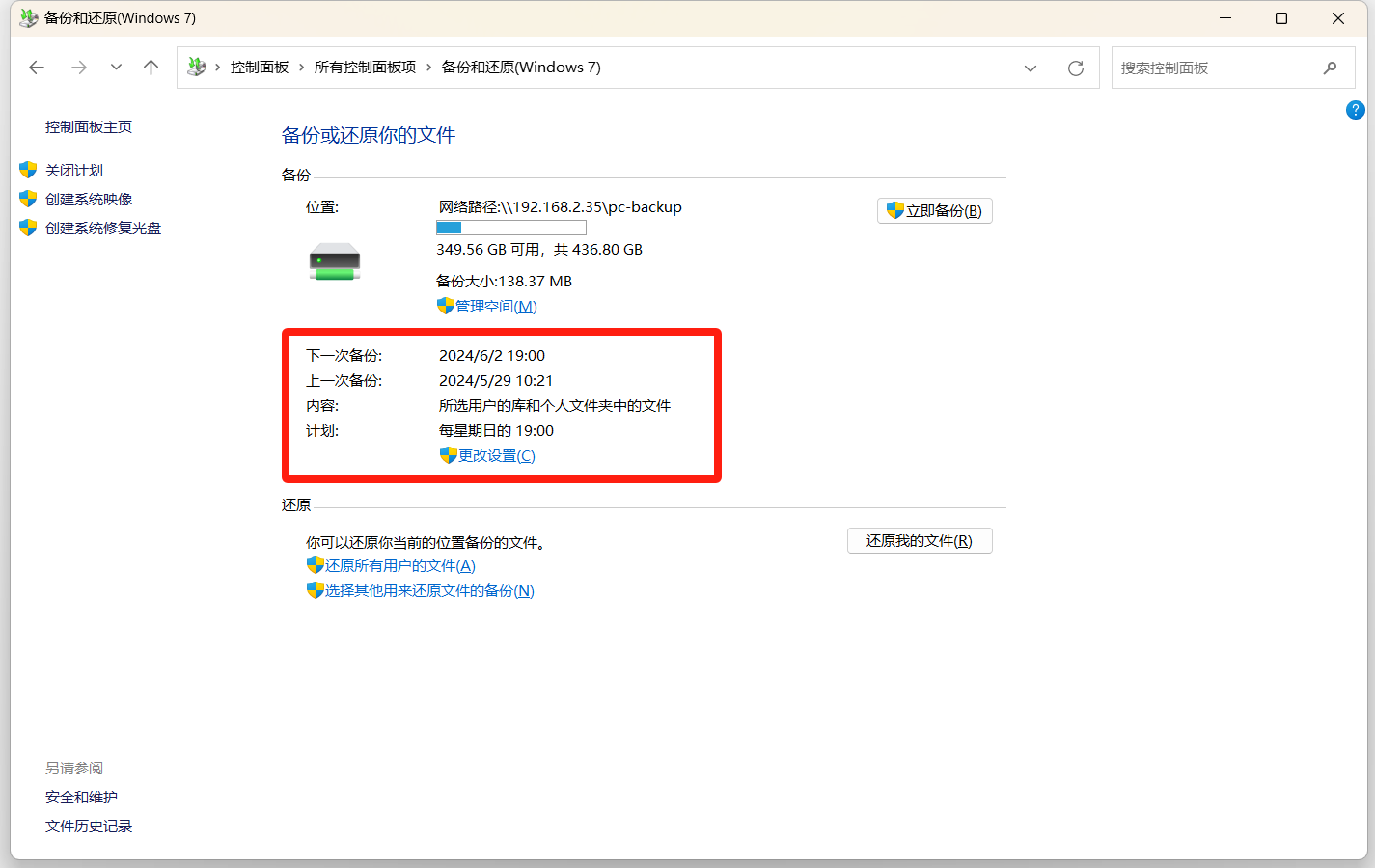Refresh the control panel view
1375x868 pixels.
1075,68
